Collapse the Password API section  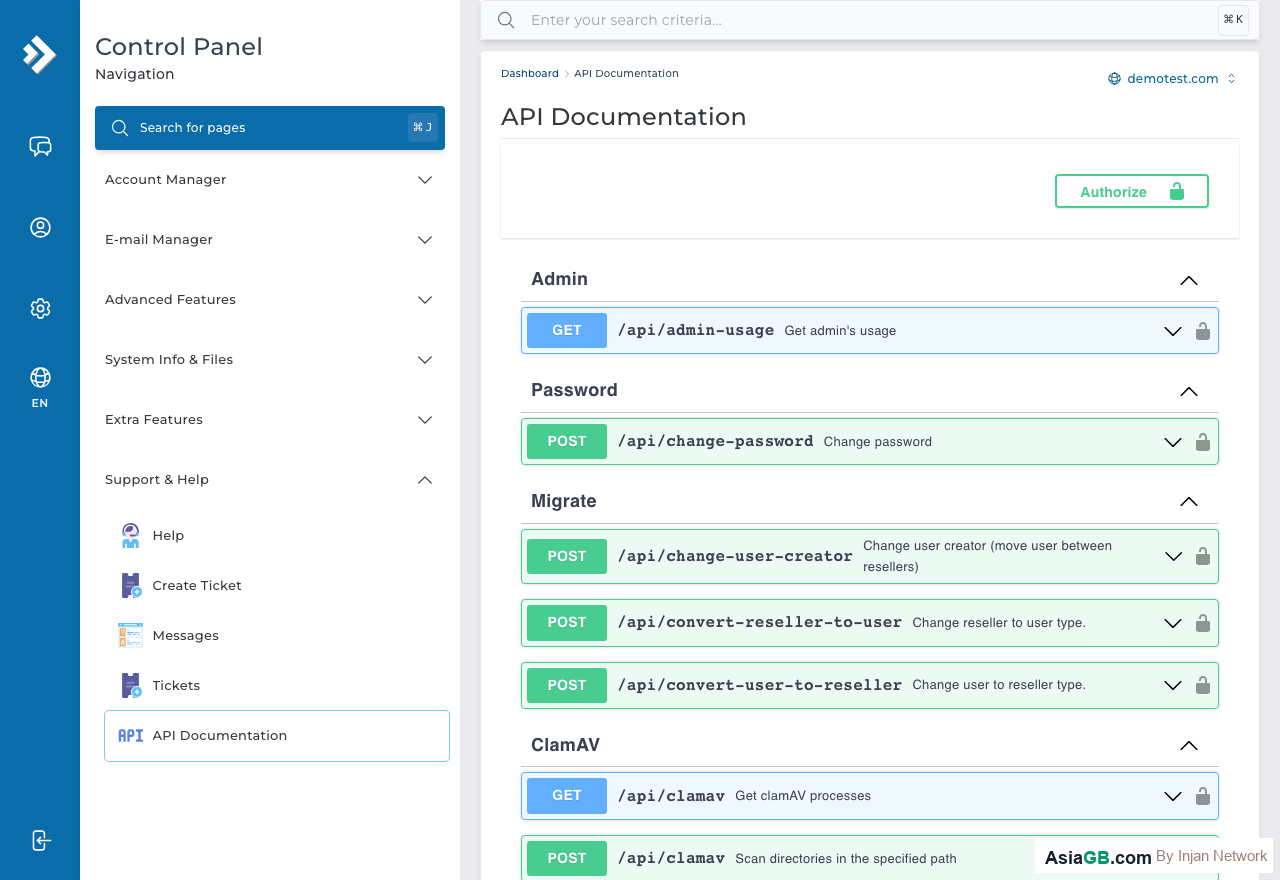coord(1188,391)
